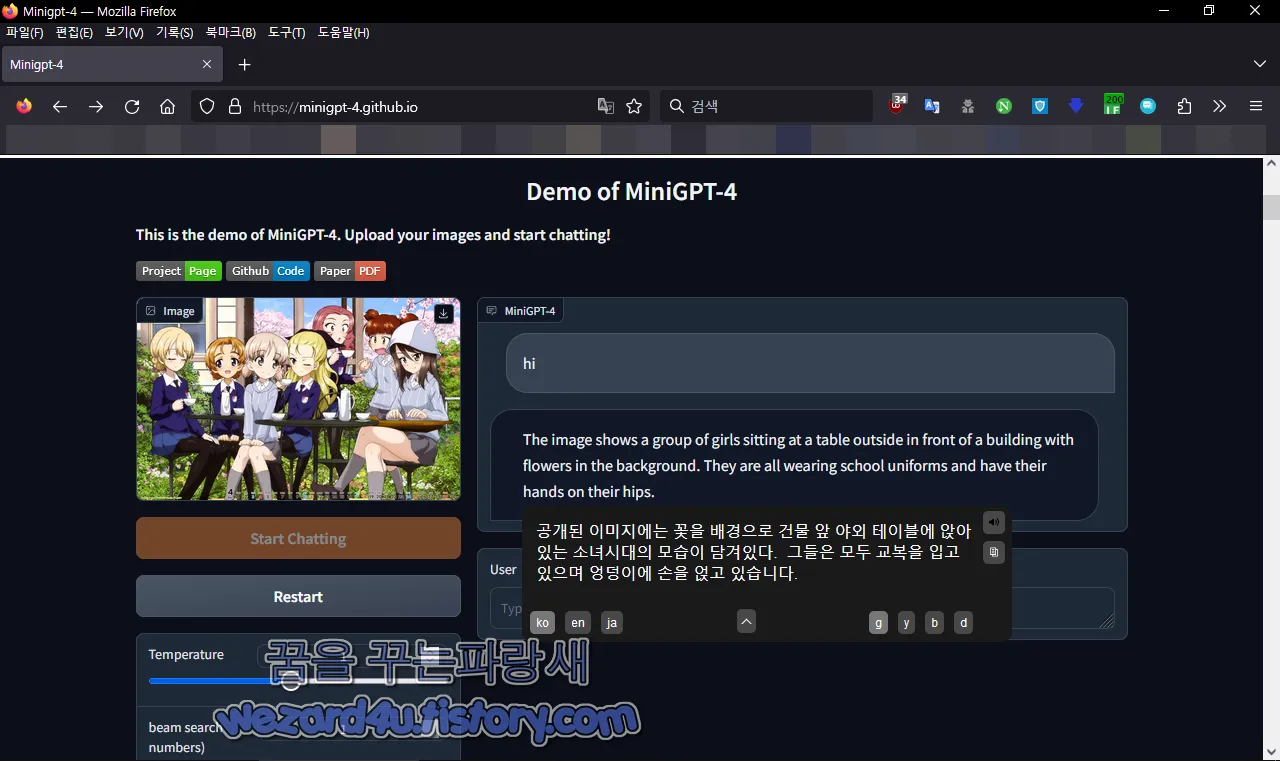Select ko as translation language
Viewport: 1280px width, 761px height.
[x=542, y=623]
